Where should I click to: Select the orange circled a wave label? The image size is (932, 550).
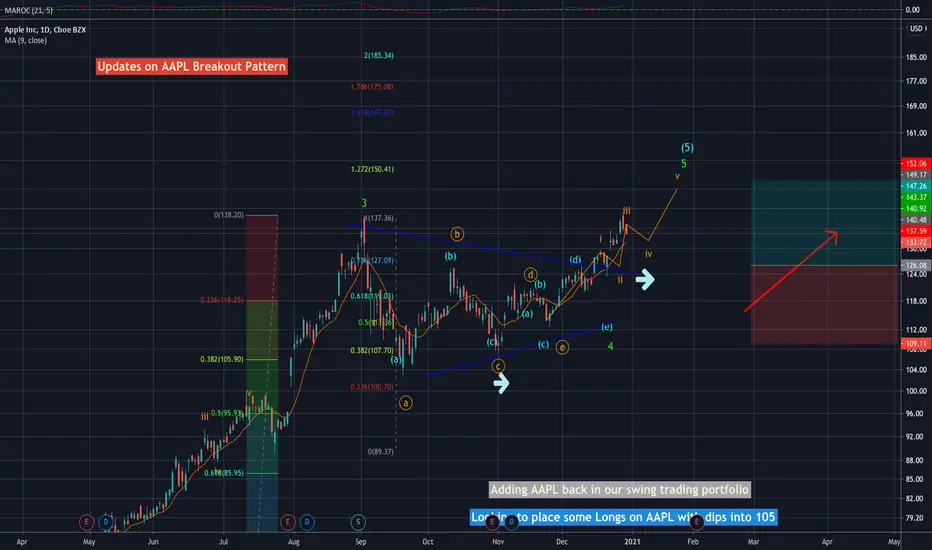[x=405, y=403]
